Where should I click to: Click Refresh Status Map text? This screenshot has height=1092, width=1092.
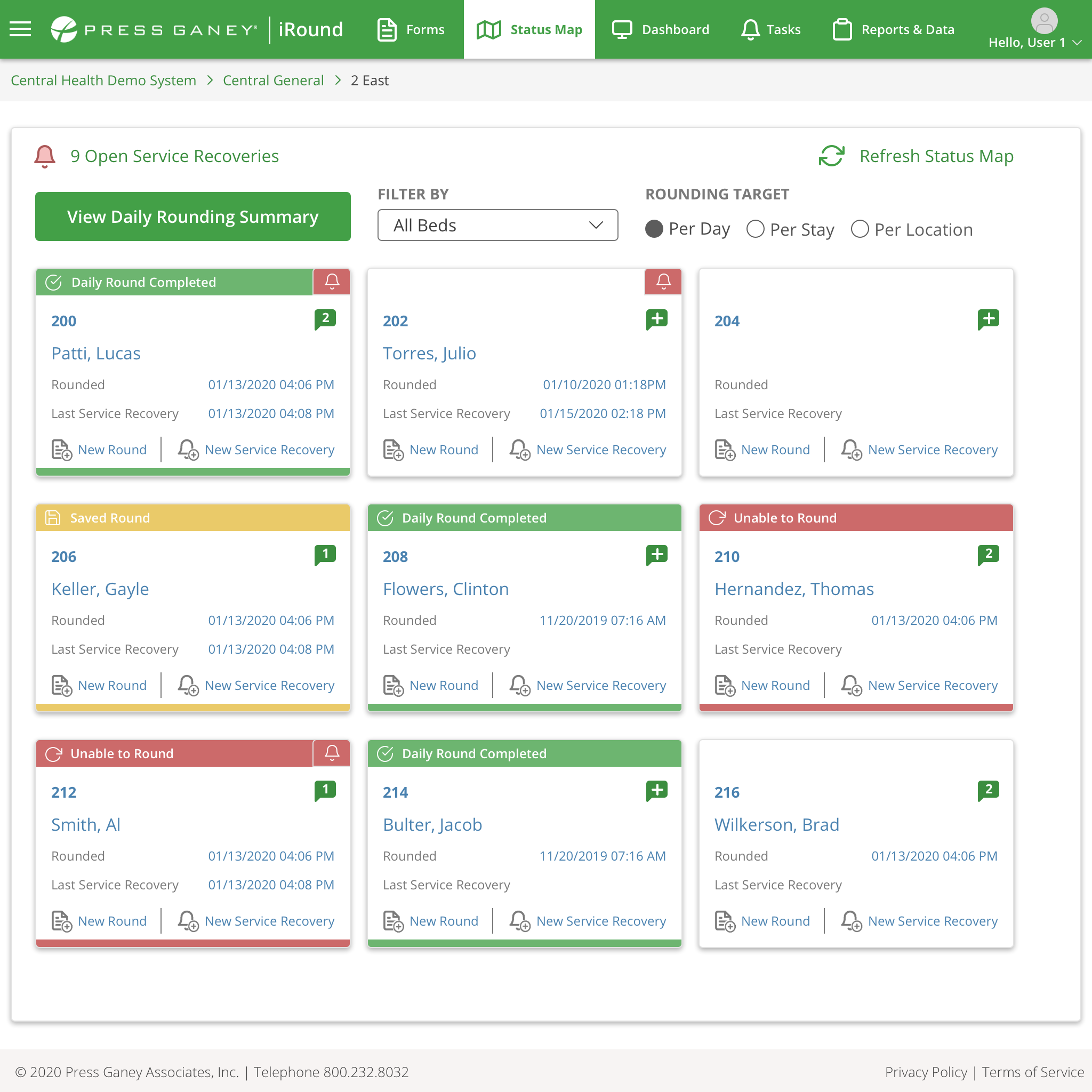(936, 156)
